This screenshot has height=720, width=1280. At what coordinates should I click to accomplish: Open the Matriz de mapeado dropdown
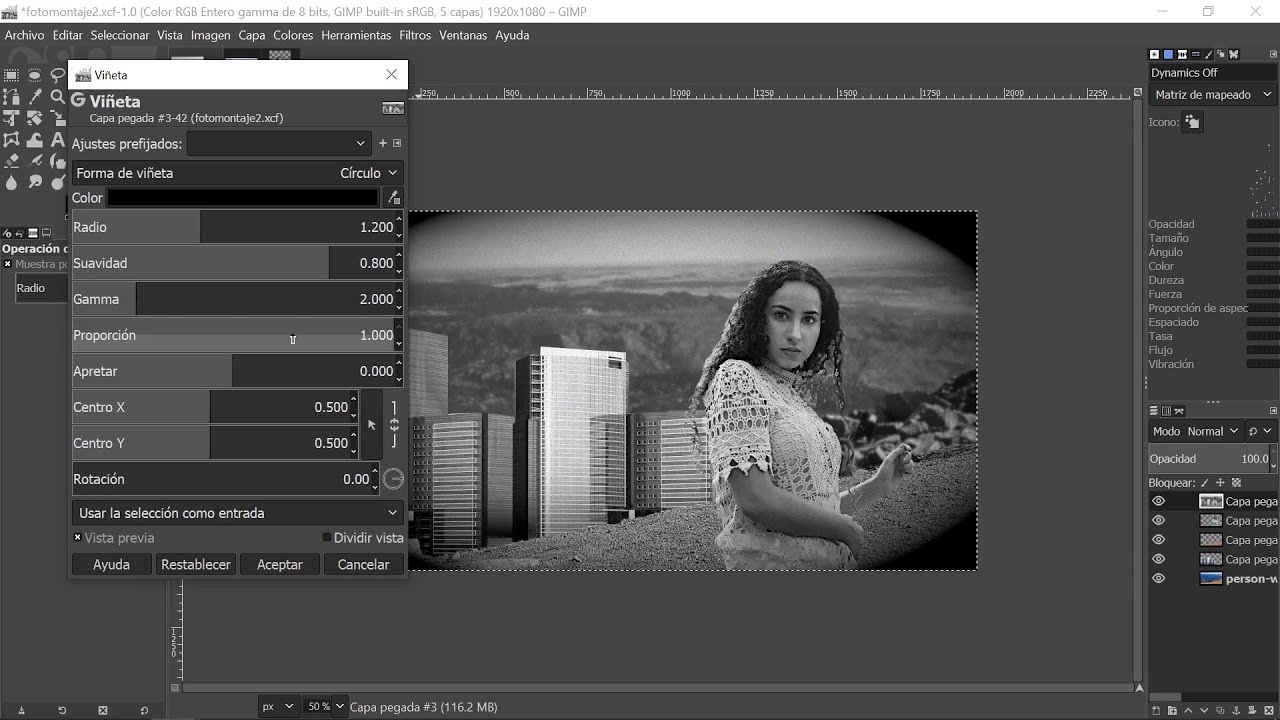tap(1213, 95)
